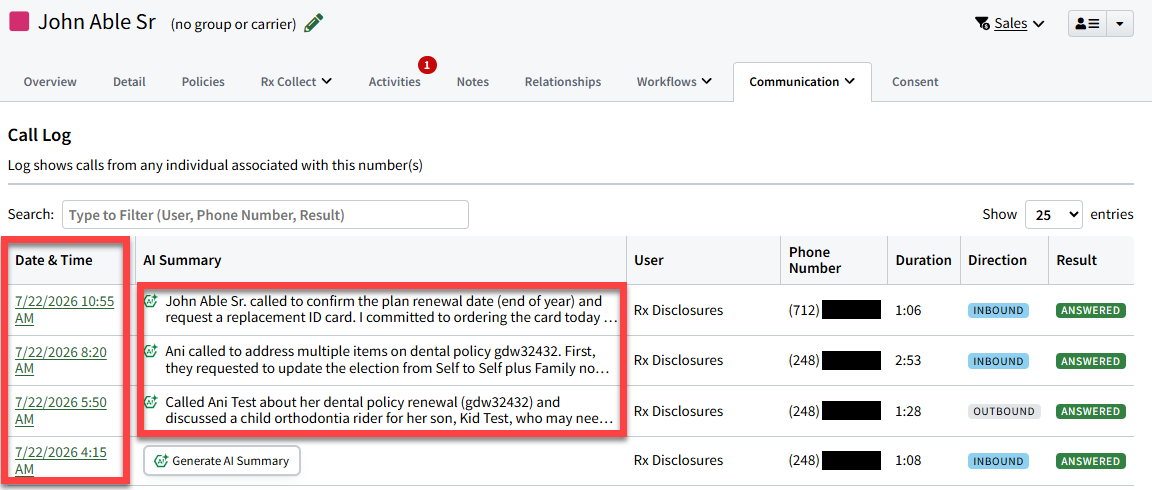Click Generate AI Summary button

click(222, 461)
